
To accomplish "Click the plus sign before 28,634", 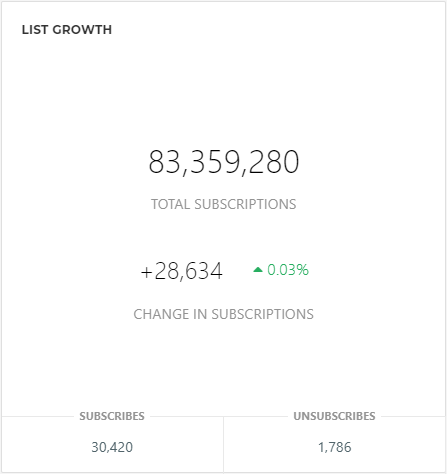I will 147,272.
